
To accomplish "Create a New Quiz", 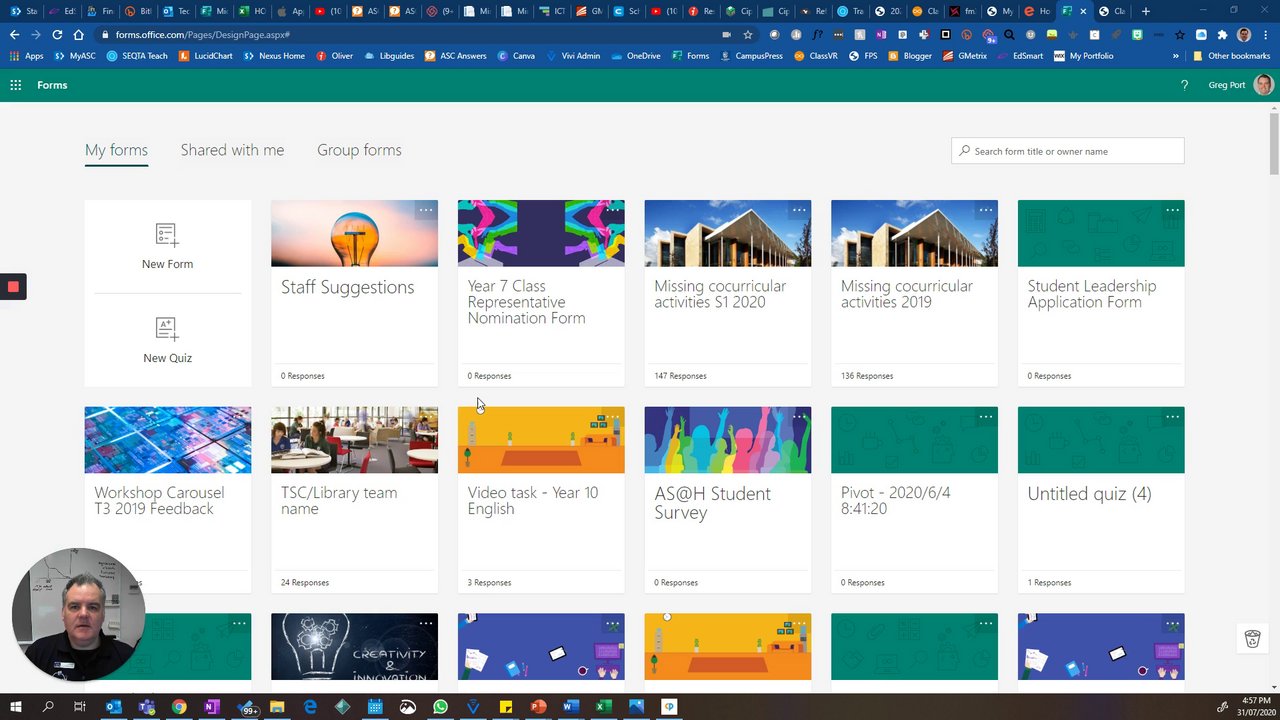I will click(x=167, y=340).
